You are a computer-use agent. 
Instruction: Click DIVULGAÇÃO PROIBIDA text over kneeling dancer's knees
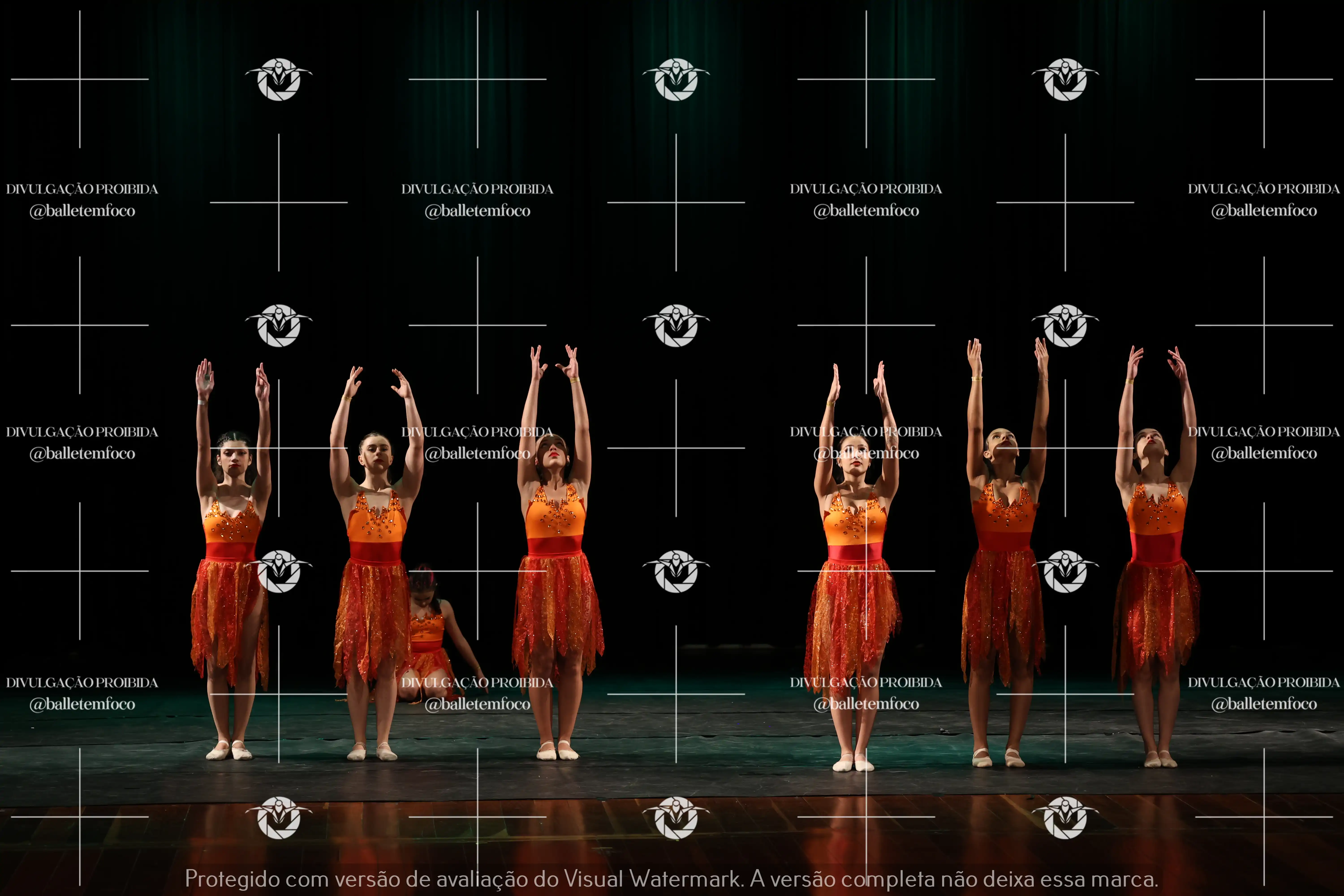pyautogui.click(x=477, y=682)
